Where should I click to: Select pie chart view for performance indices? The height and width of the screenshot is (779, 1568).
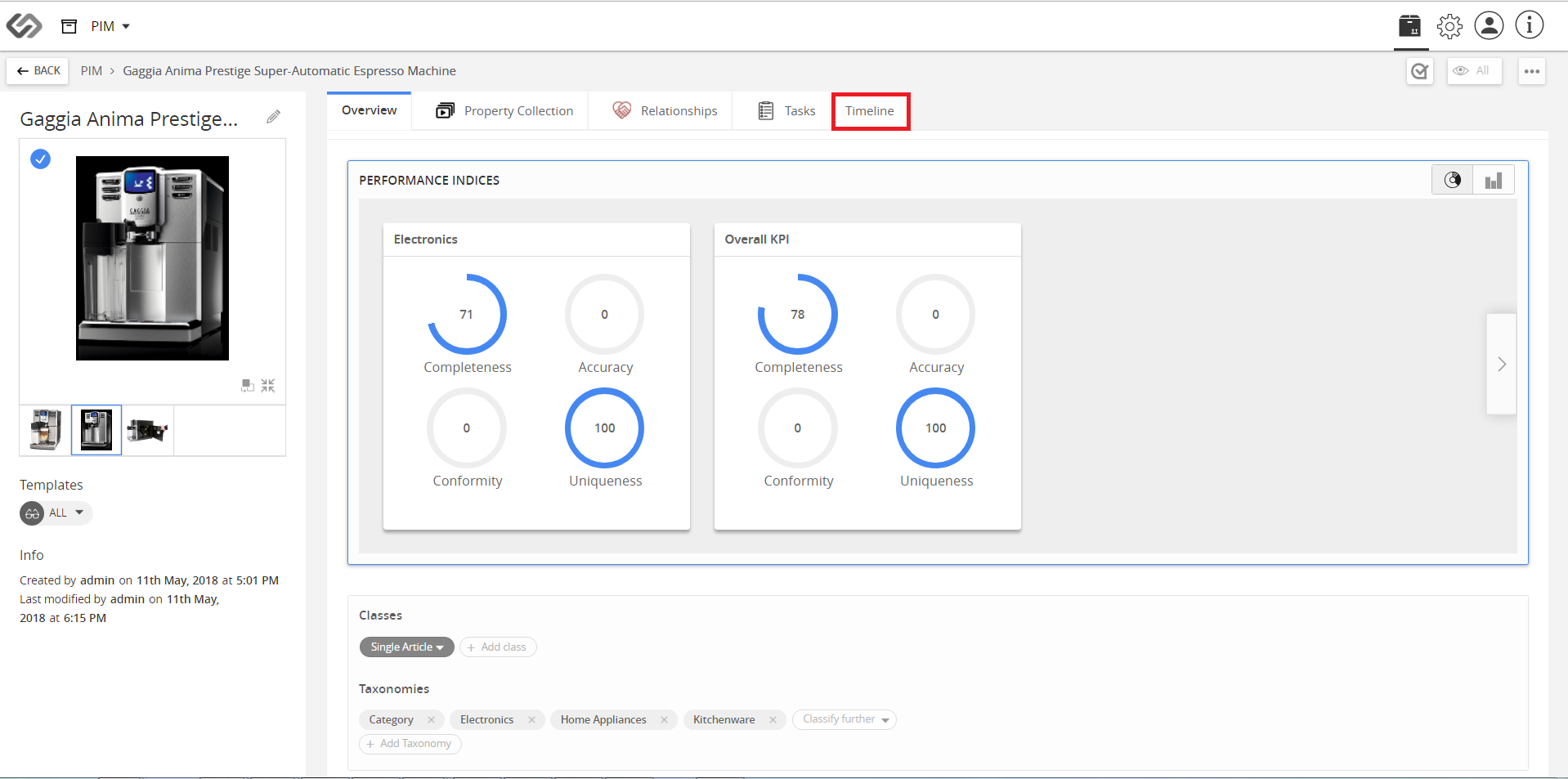pos(1453,180)
